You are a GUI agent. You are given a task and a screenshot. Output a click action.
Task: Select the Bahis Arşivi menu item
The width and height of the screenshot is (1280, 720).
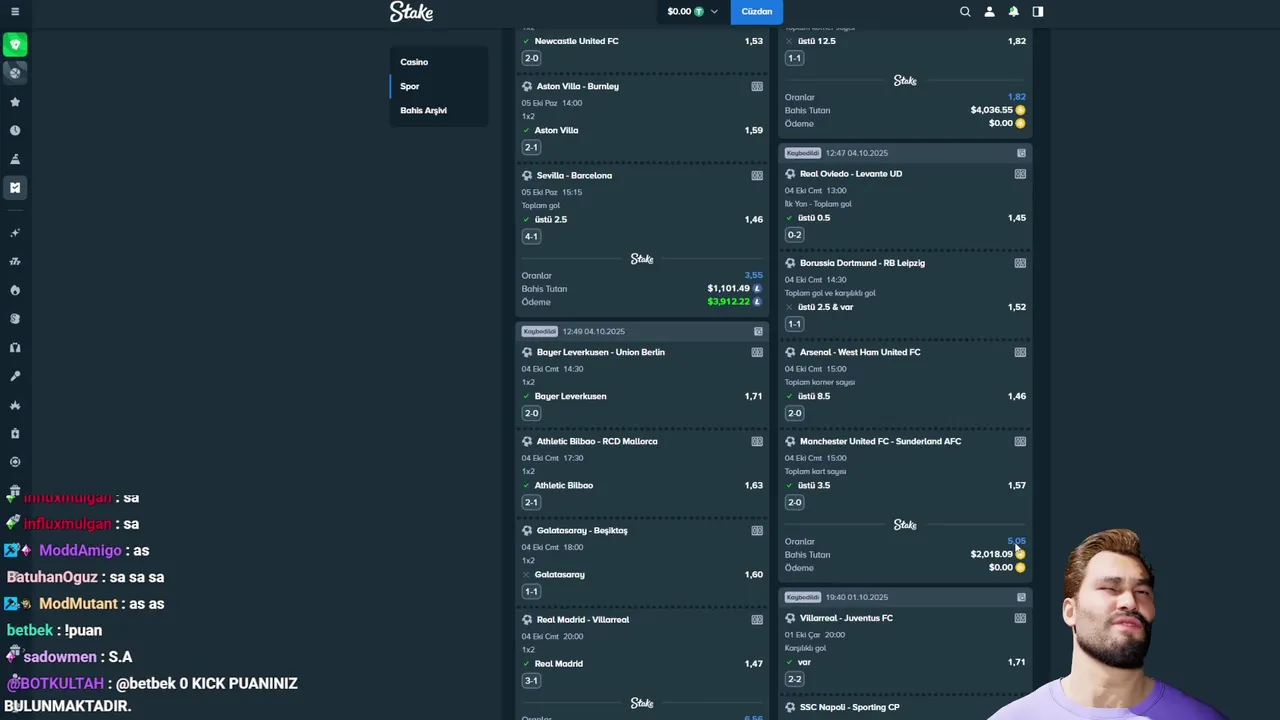423,110
